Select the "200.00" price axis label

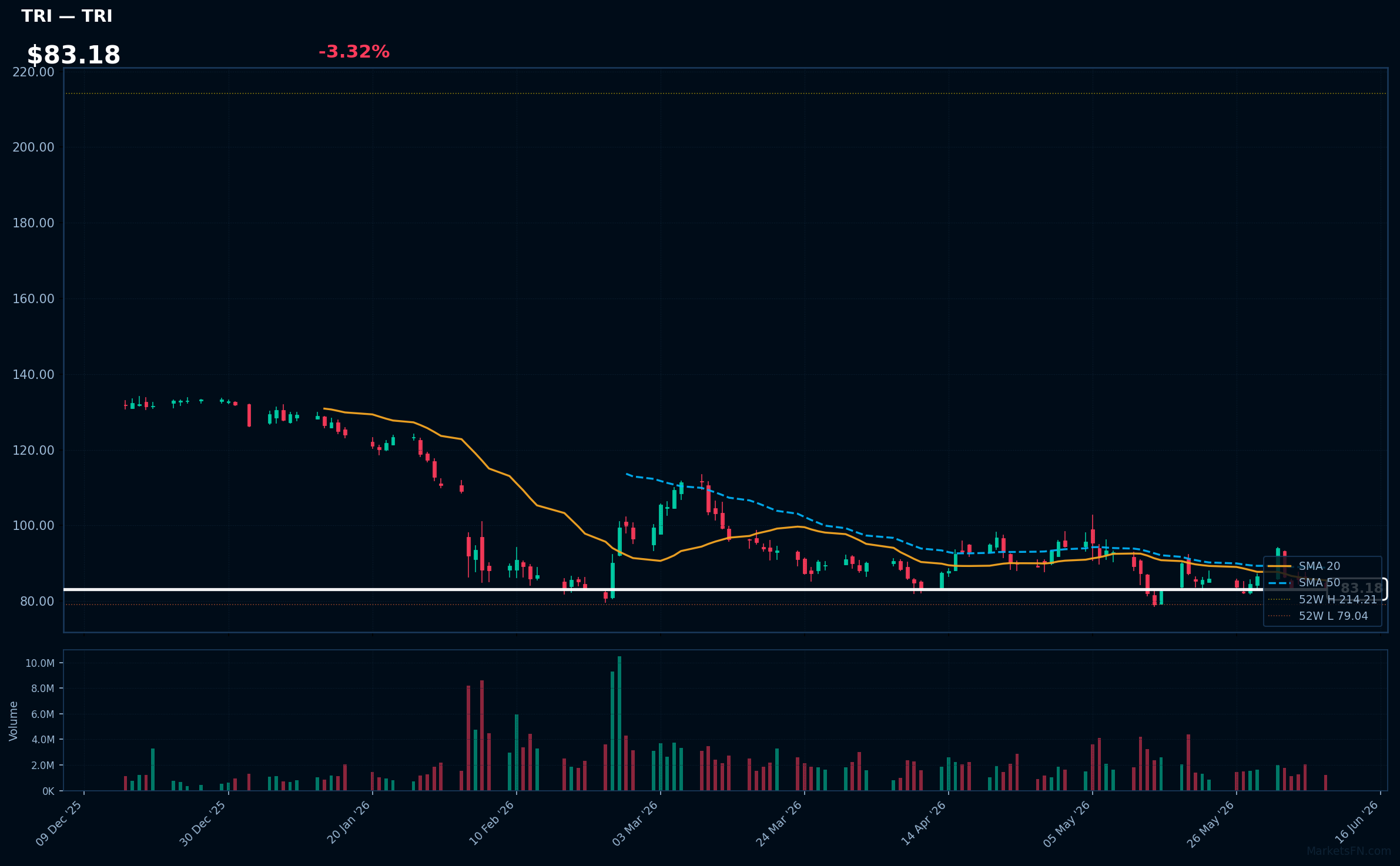(34, 147)
